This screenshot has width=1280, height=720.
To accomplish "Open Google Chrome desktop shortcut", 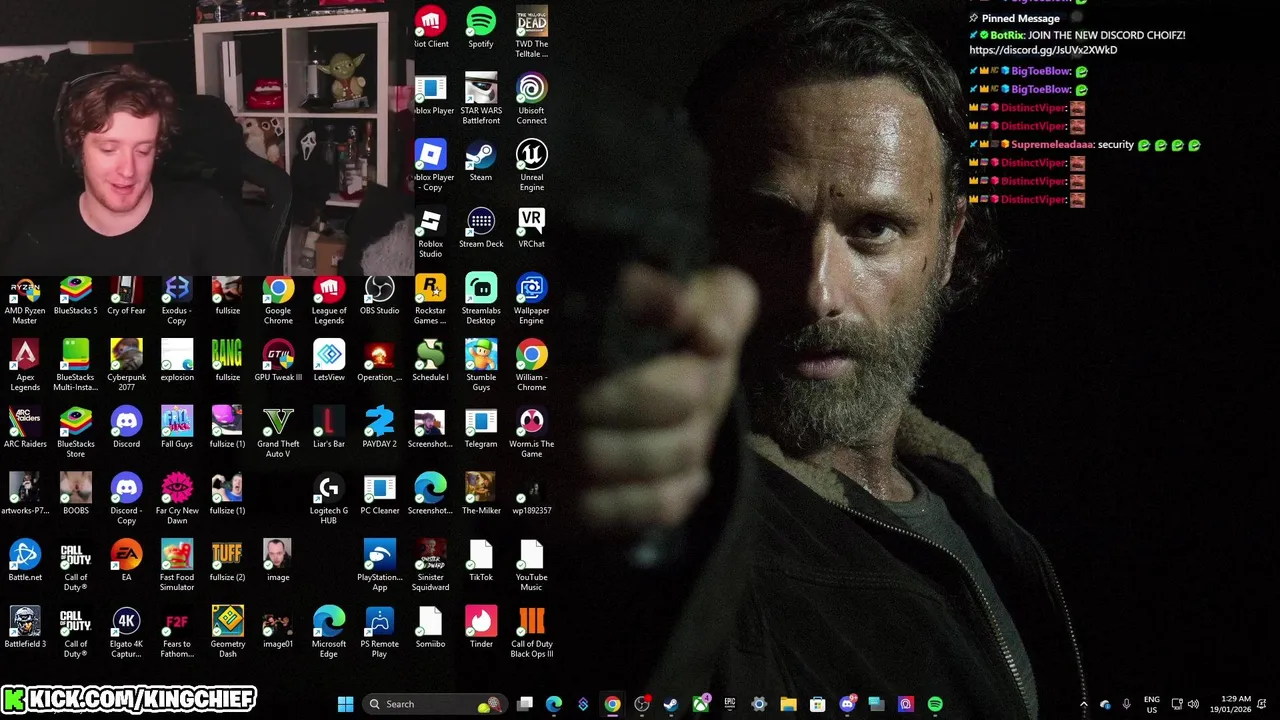I will point(278,299).
